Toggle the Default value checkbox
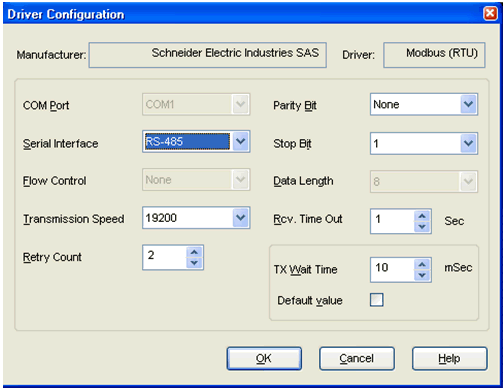The width and height of the screenshot is (503, 389). click(x=377, y=300)
